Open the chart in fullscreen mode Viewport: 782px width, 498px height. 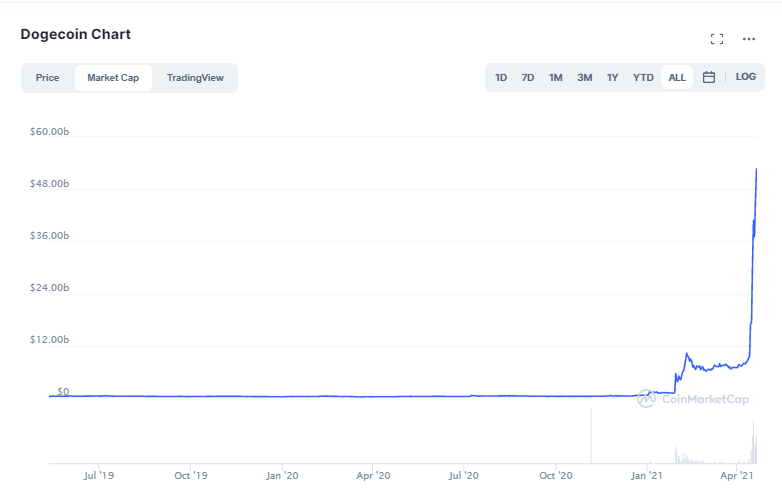pyautogui.click(x=717, y=39)
